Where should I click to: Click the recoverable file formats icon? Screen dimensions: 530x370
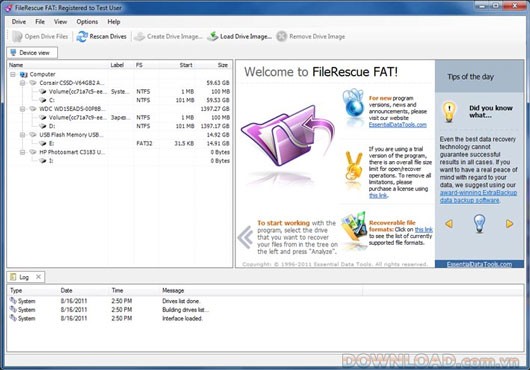point(354,226)
